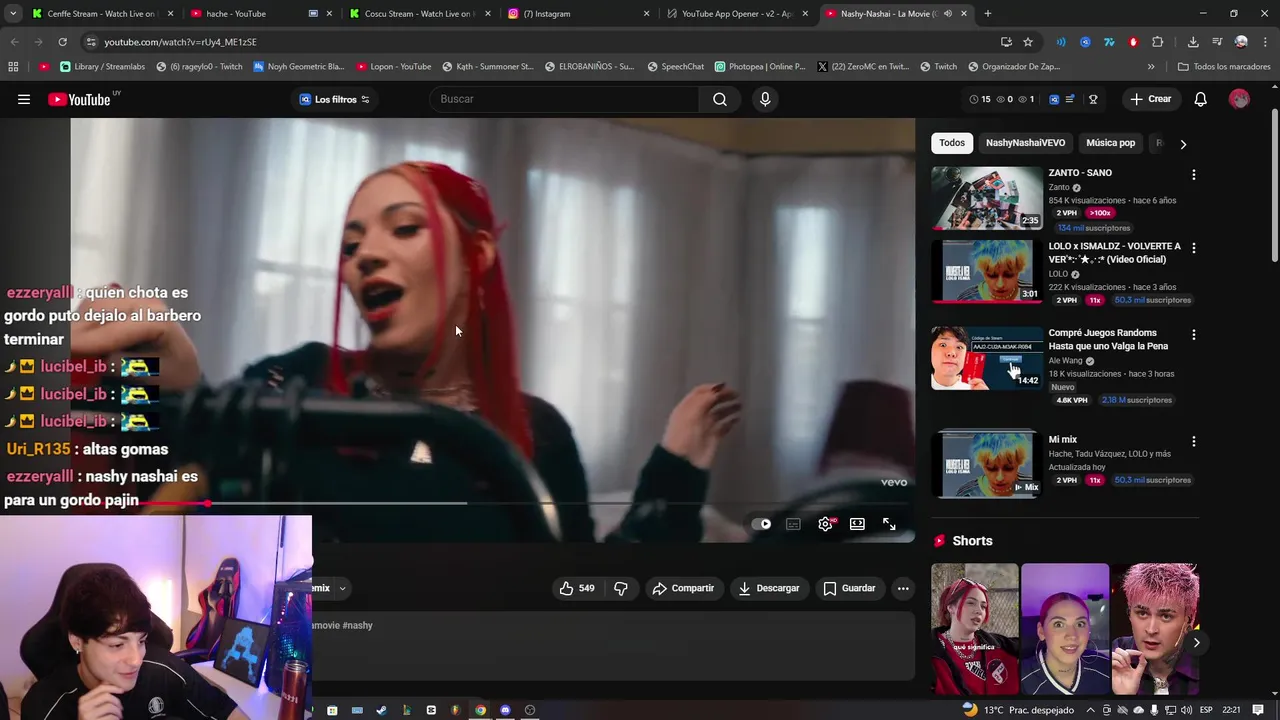The height and width of the screenshot is (720, 1280).
Task: Open the tab search dropdown in Chrome
Action: (13, 14)
